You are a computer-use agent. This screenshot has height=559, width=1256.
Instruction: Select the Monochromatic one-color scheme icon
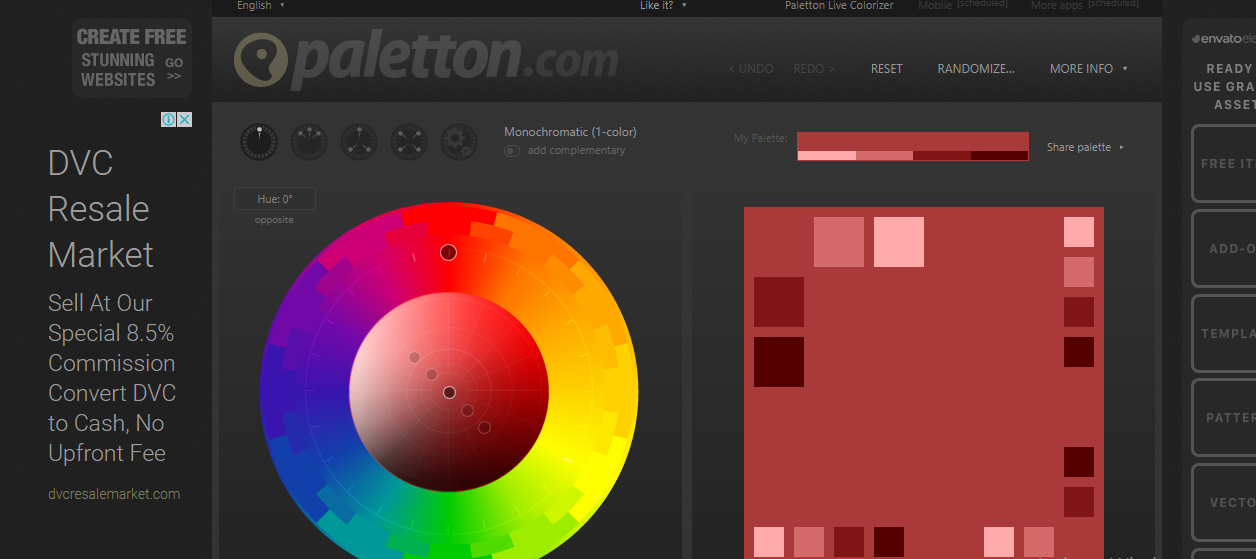click(x=259, y=142)
